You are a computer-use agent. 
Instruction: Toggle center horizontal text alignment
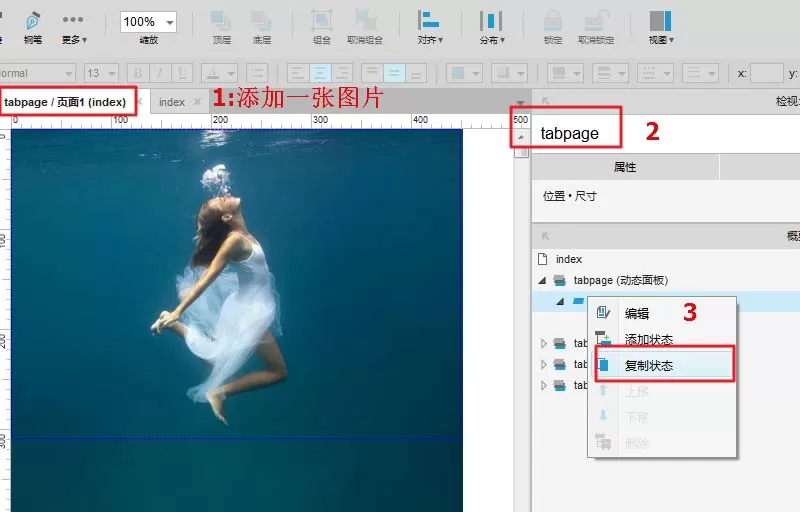[320, 73]
